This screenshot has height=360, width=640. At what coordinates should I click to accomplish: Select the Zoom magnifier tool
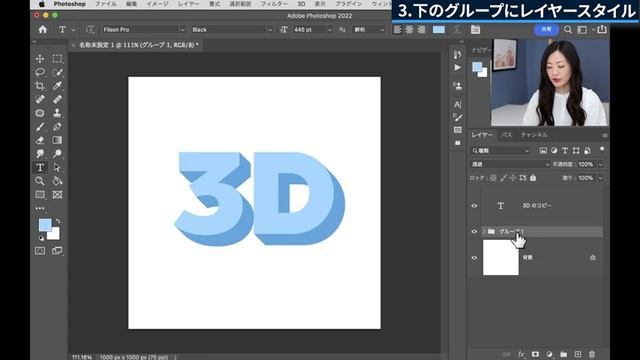[40, 181]
